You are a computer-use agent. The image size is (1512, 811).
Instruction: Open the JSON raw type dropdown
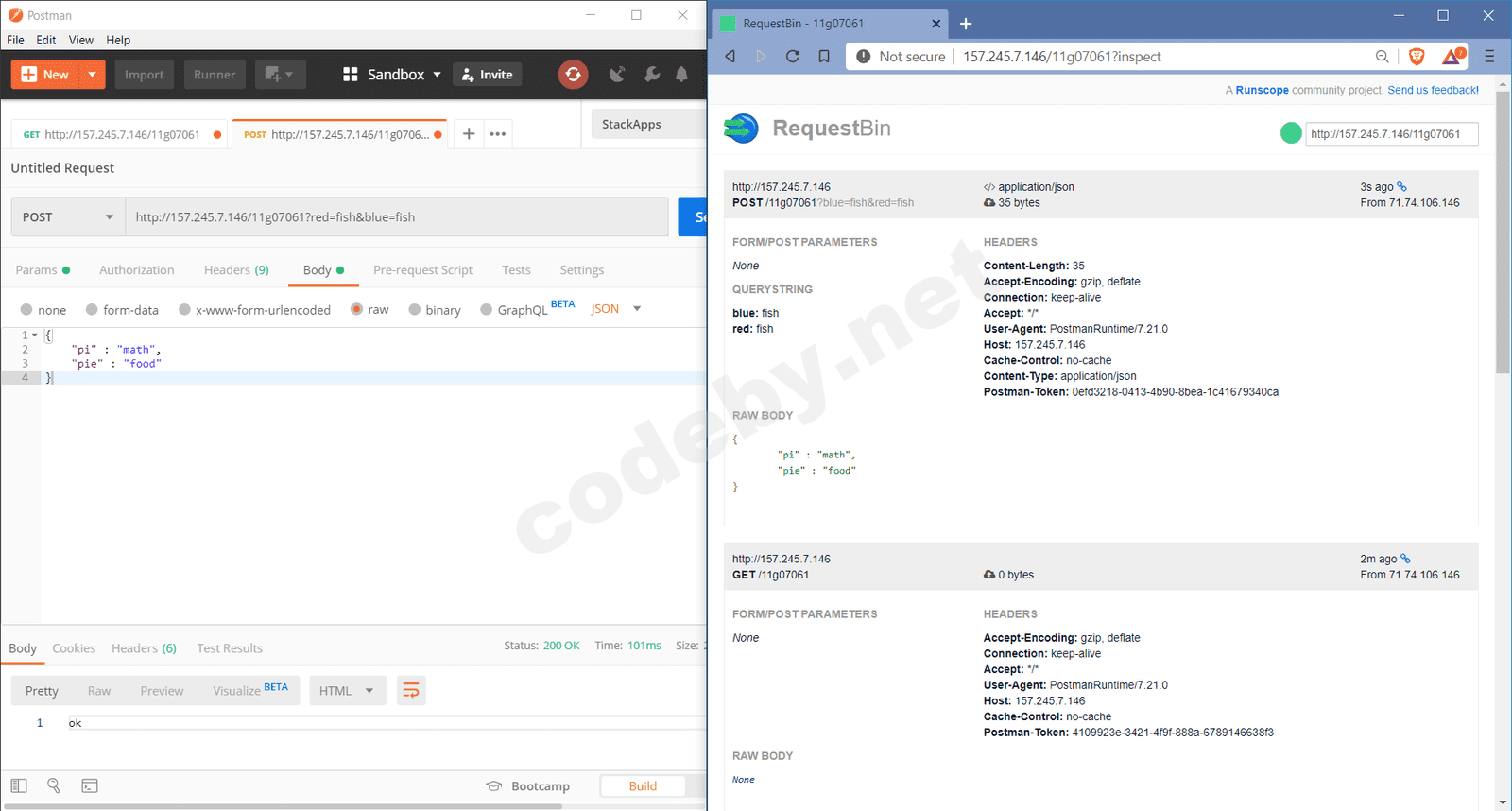(x=616, y=309)
